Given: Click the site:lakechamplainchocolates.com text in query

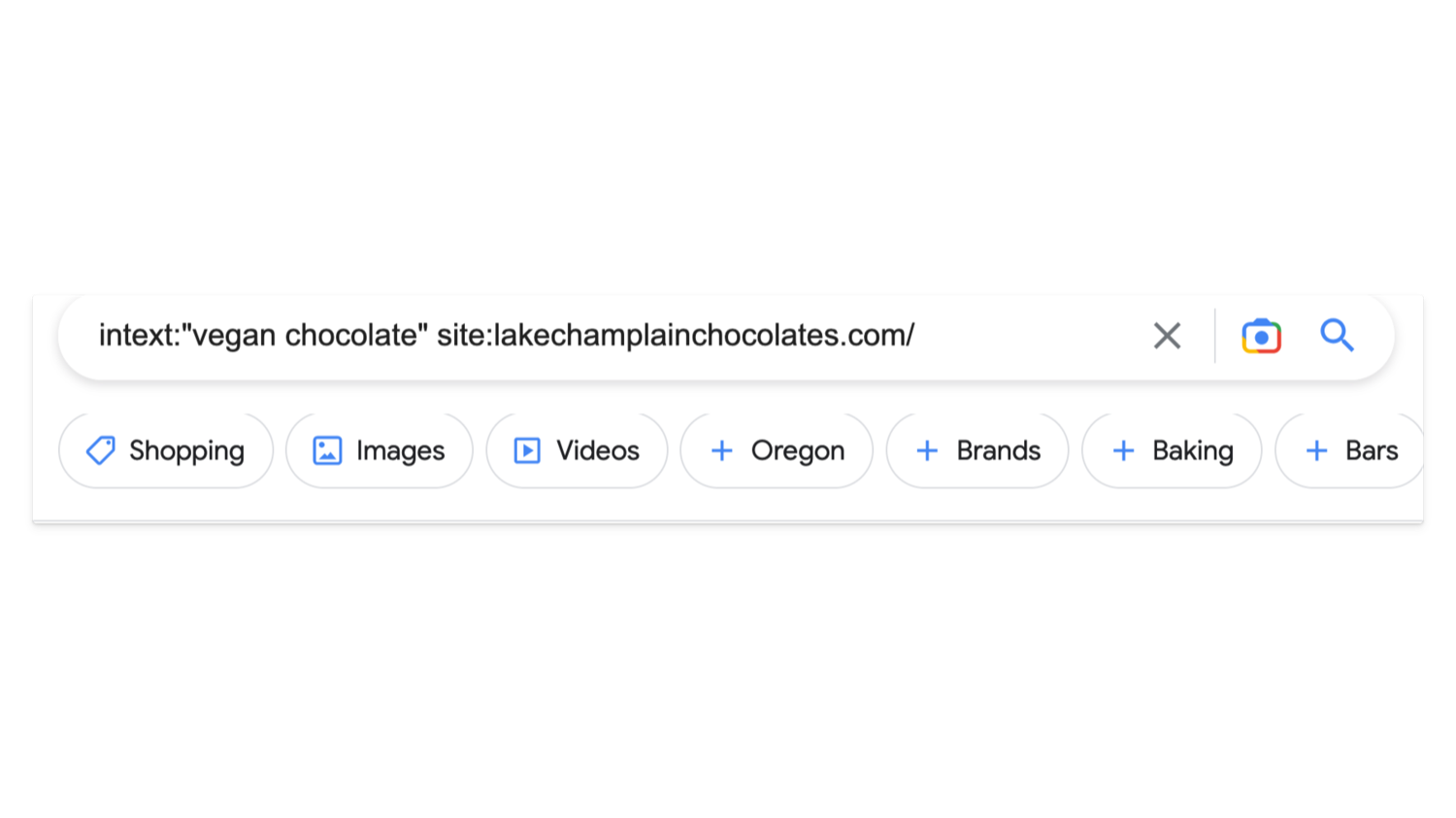Looking at the screenshot, I should 675,336.
